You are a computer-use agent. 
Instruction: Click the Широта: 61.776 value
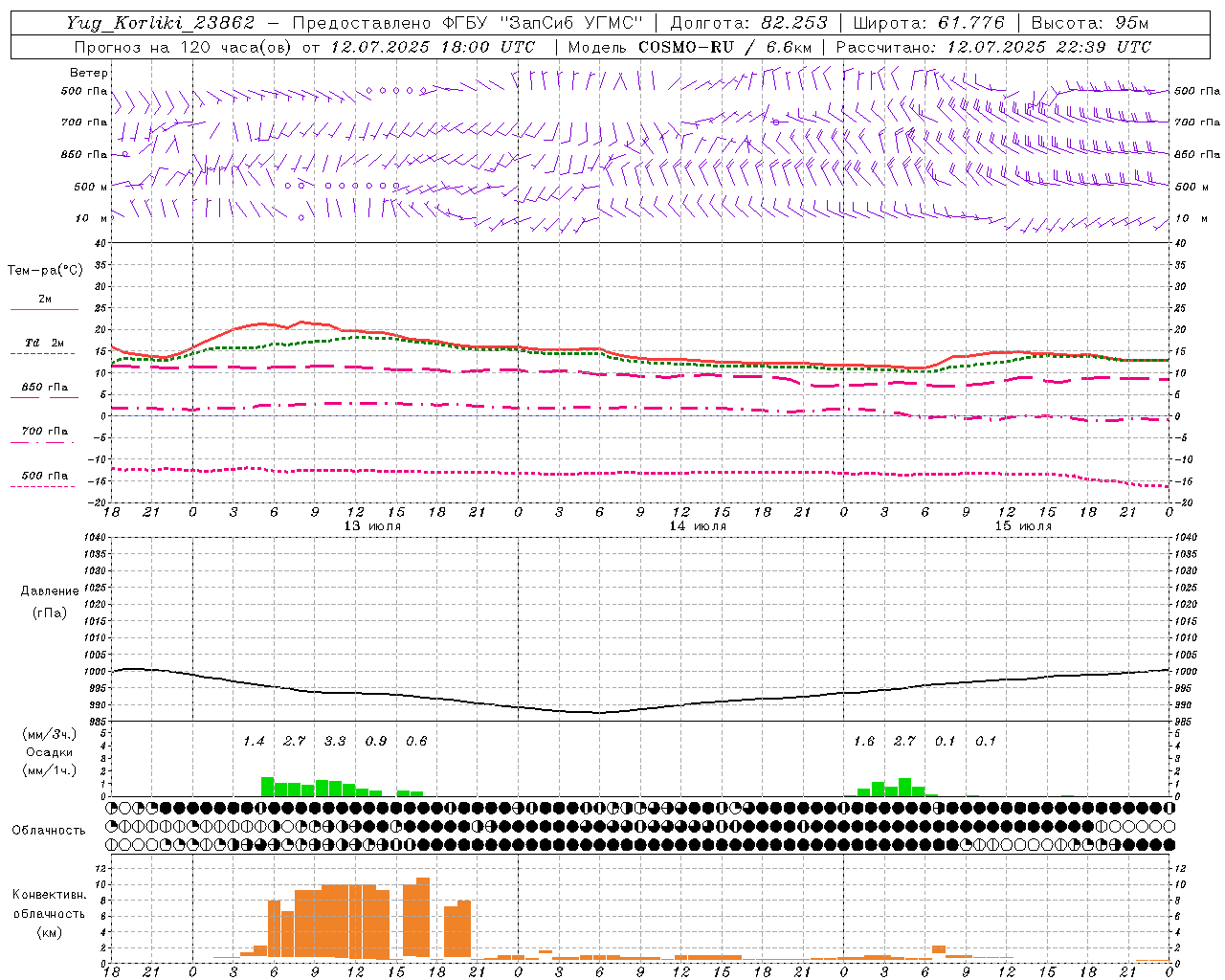(x=928, y=23)
